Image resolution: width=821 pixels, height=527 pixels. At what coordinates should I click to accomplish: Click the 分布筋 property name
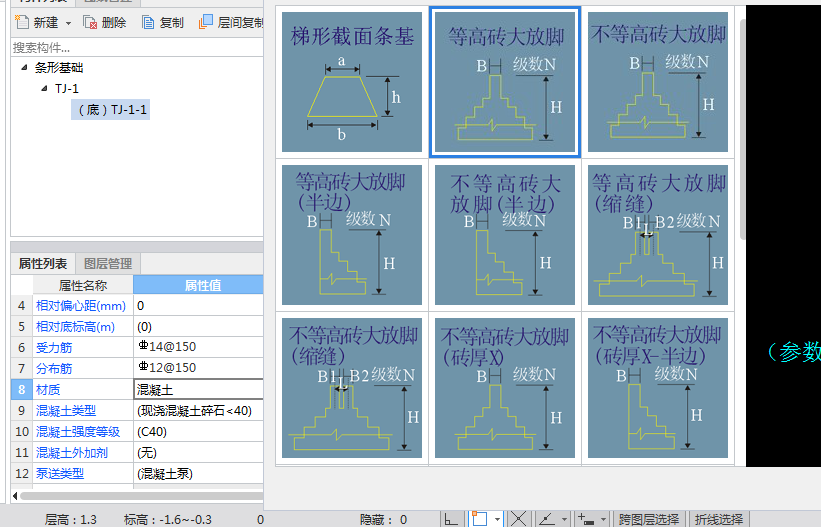click(53, 368)
